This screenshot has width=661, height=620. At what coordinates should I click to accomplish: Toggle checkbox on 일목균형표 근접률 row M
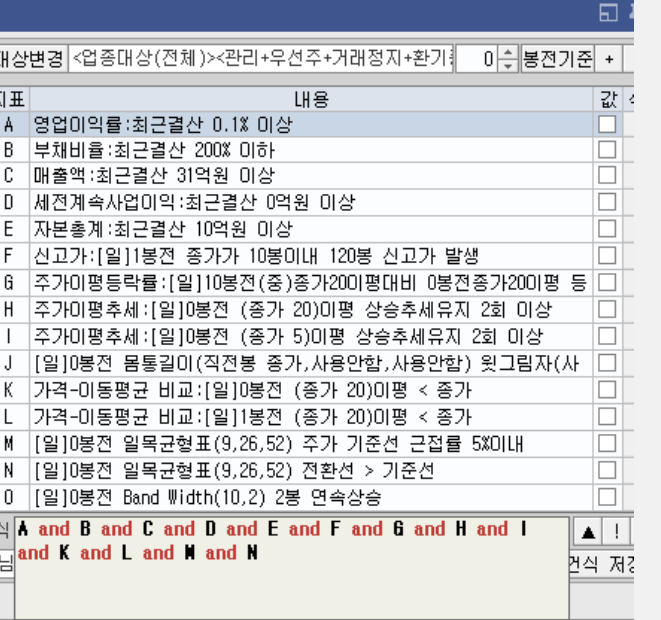click(x=606, y=443)
